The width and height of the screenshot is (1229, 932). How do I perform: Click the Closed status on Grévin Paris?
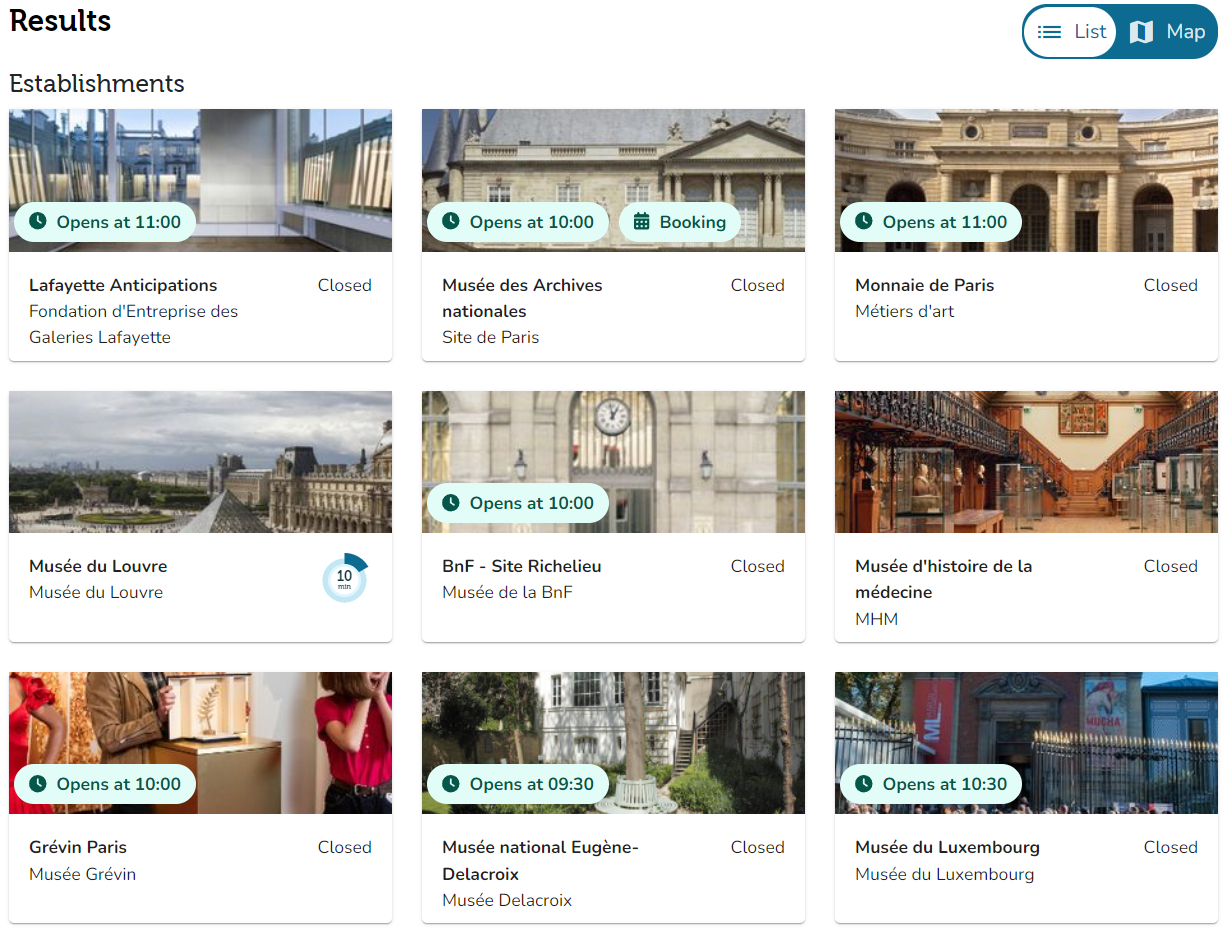point(344,847)
